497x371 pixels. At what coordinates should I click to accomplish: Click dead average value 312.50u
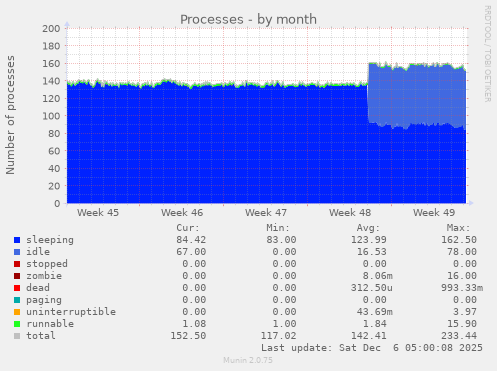(x=371, y=288)
